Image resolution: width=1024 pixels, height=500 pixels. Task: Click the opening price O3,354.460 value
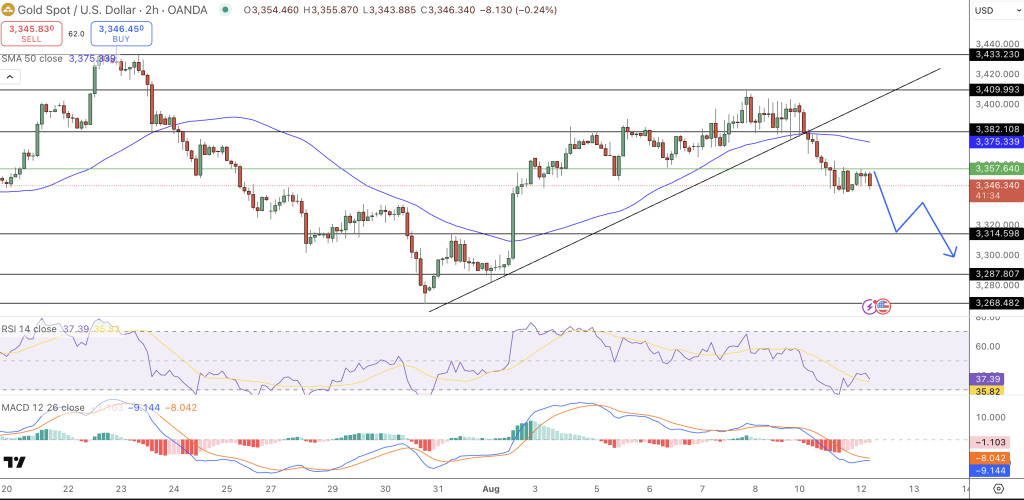pyautogui.click(x=272, y=10)
